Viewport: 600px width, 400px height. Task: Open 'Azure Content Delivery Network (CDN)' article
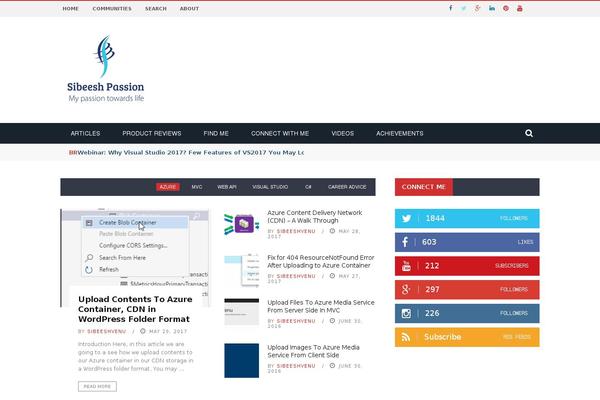(x=315, y=216)
